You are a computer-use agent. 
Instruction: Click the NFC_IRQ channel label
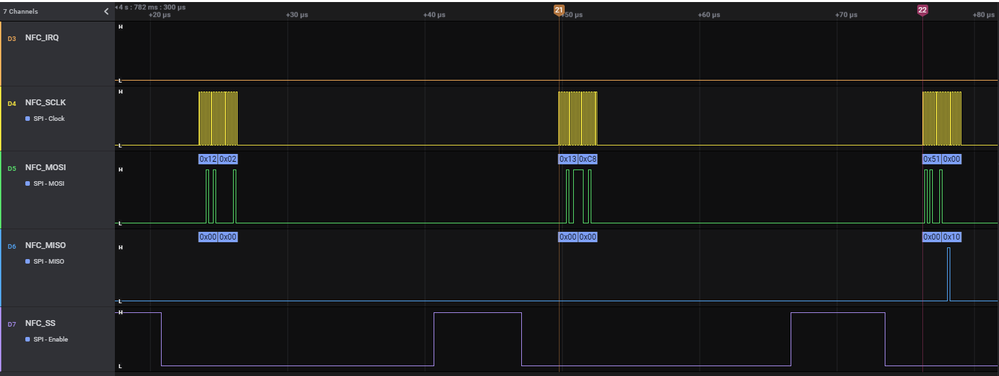point(42,38)
